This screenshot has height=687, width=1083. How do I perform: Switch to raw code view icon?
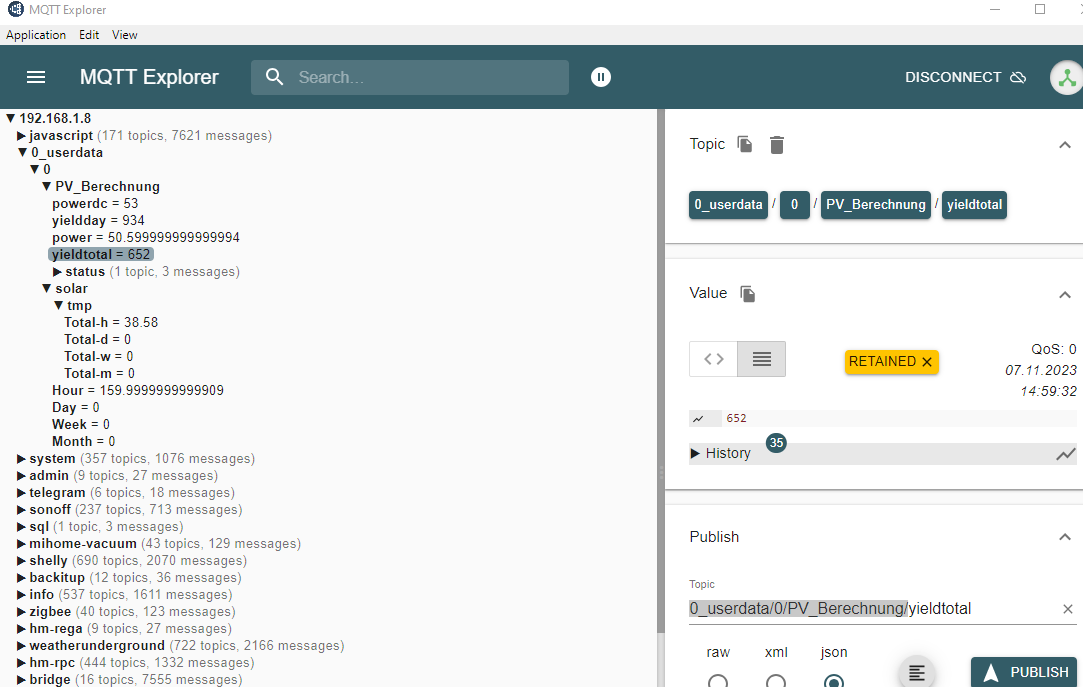coord(713,359)
